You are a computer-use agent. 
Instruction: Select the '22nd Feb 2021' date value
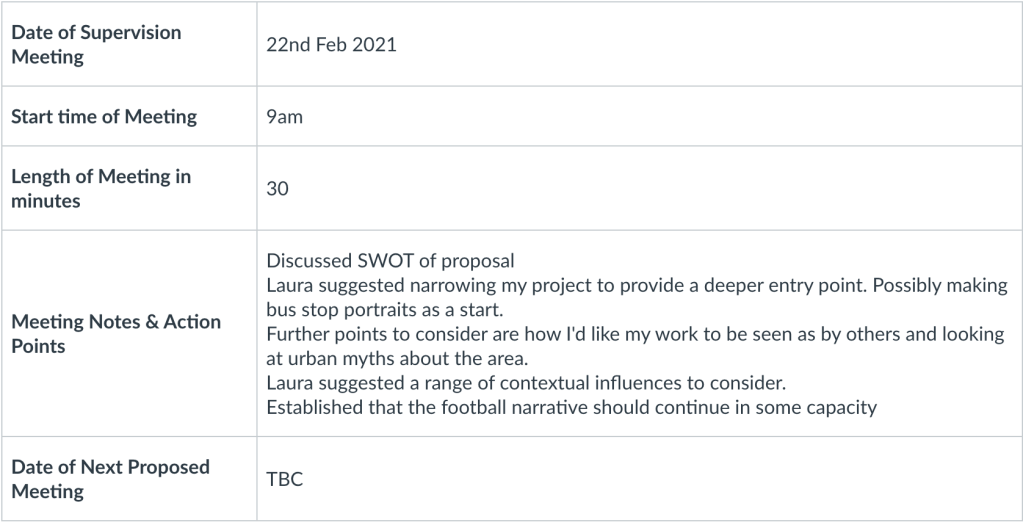pos(331,45)
